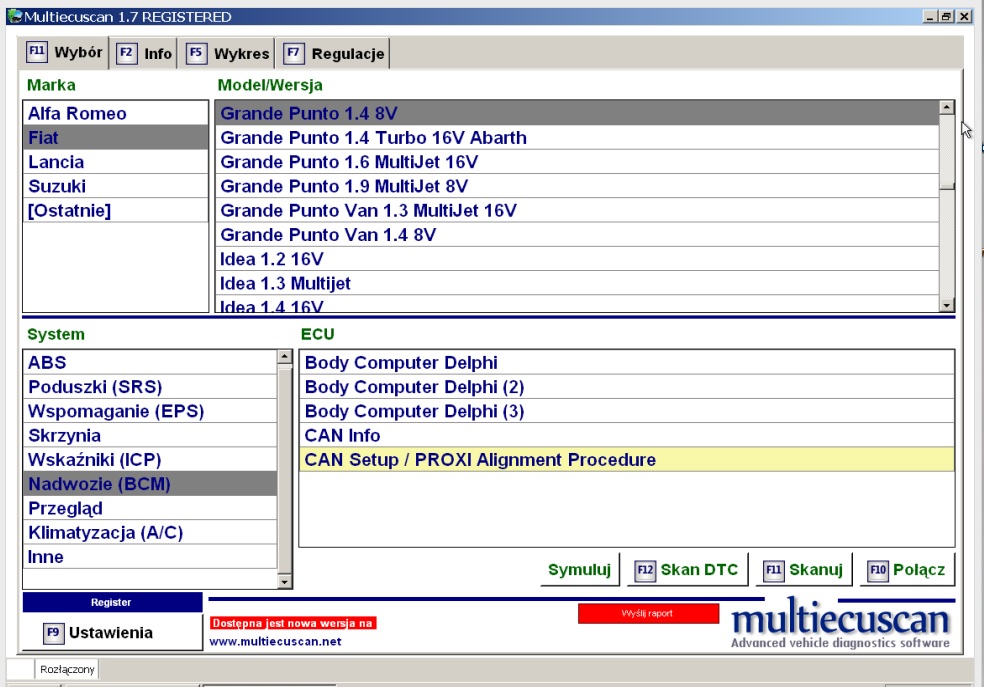Click the Multiecuscan title bar app icon
Screen dimensions: 984x687
pos(12,17)
